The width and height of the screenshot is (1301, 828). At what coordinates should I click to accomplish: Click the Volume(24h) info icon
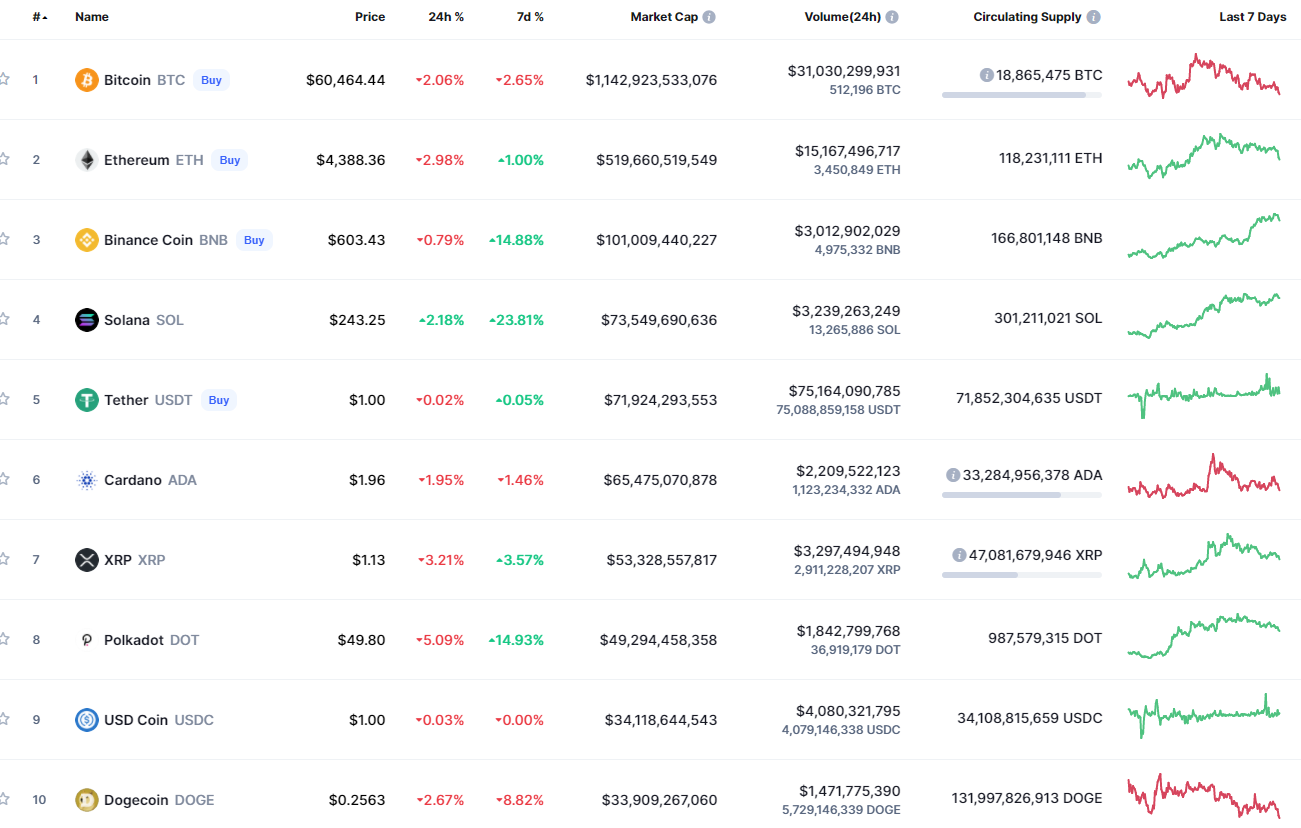click(892, 17)
